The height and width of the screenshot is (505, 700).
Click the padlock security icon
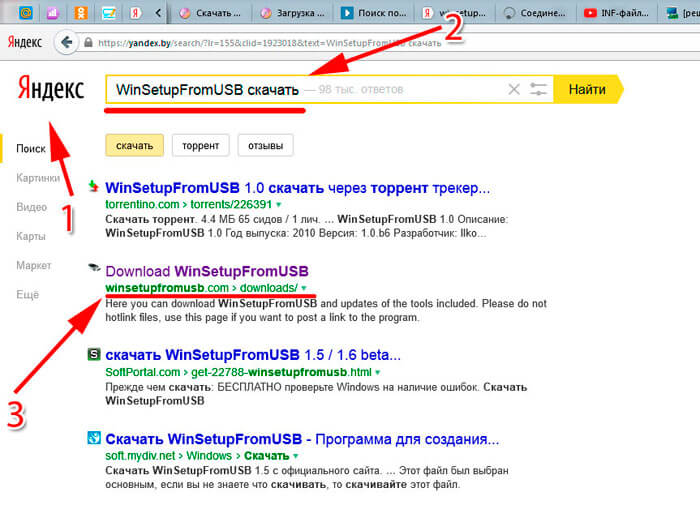88,43
